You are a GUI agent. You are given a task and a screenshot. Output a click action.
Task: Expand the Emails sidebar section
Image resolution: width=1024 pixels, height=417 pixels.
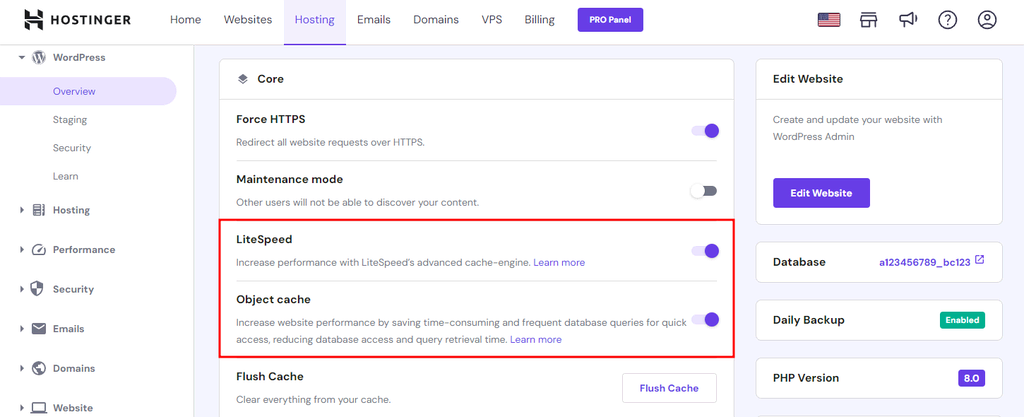(x=22, y=329)
